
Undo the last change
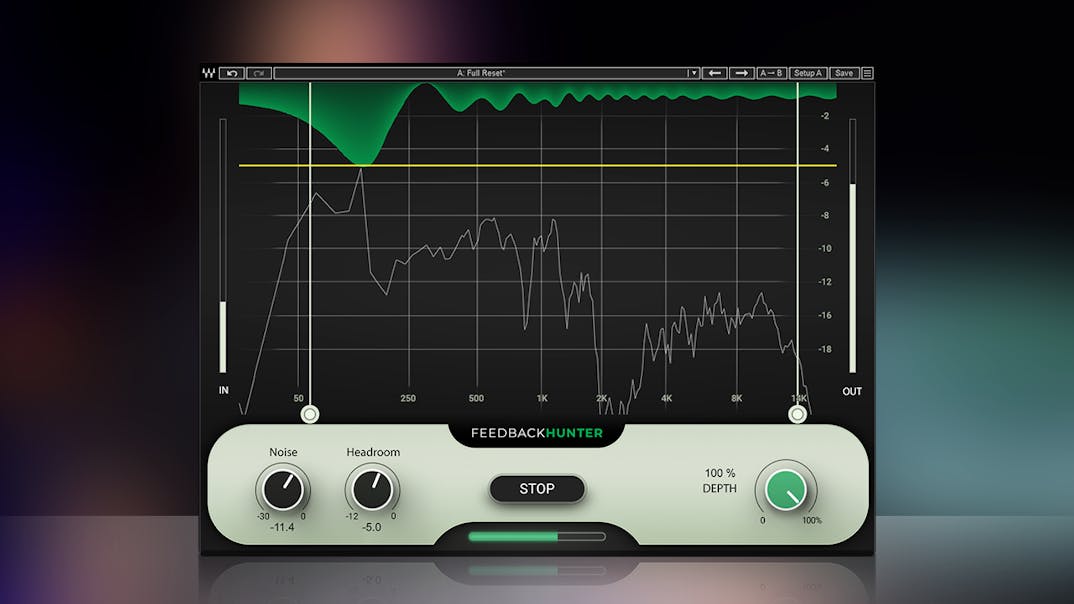coord(232,73)
